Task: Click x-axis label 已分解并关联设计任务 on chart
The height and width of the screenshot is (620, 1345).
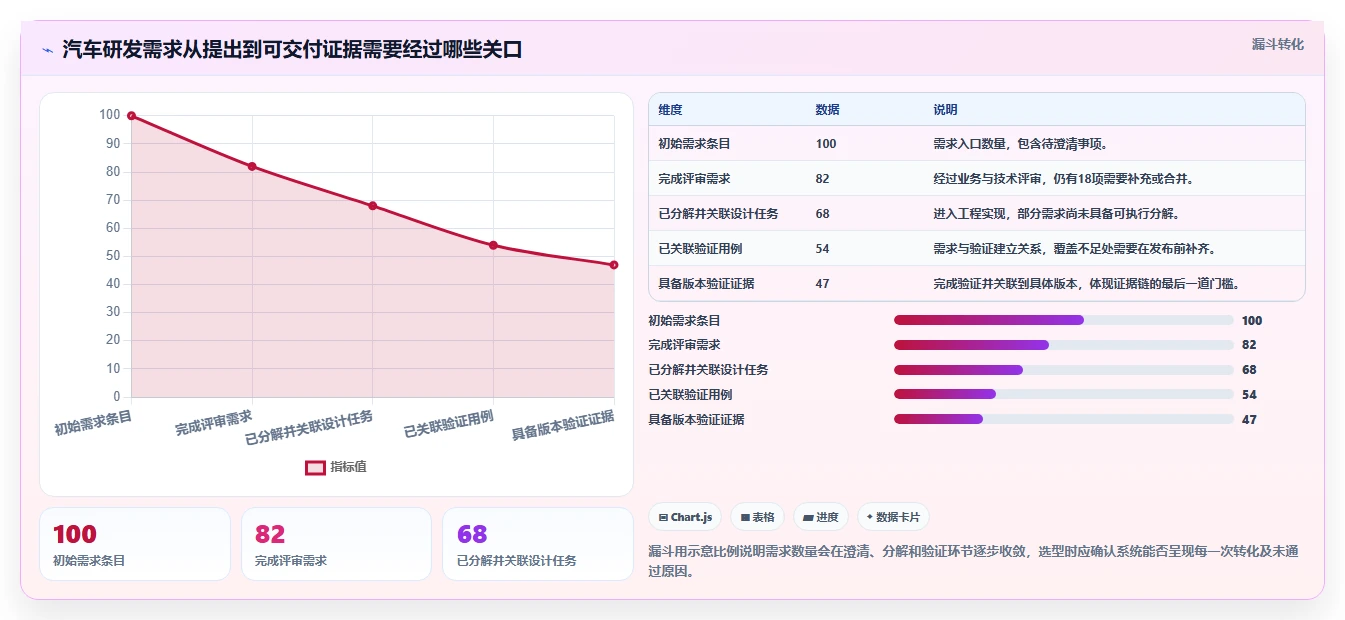Action: click(309, 428)
